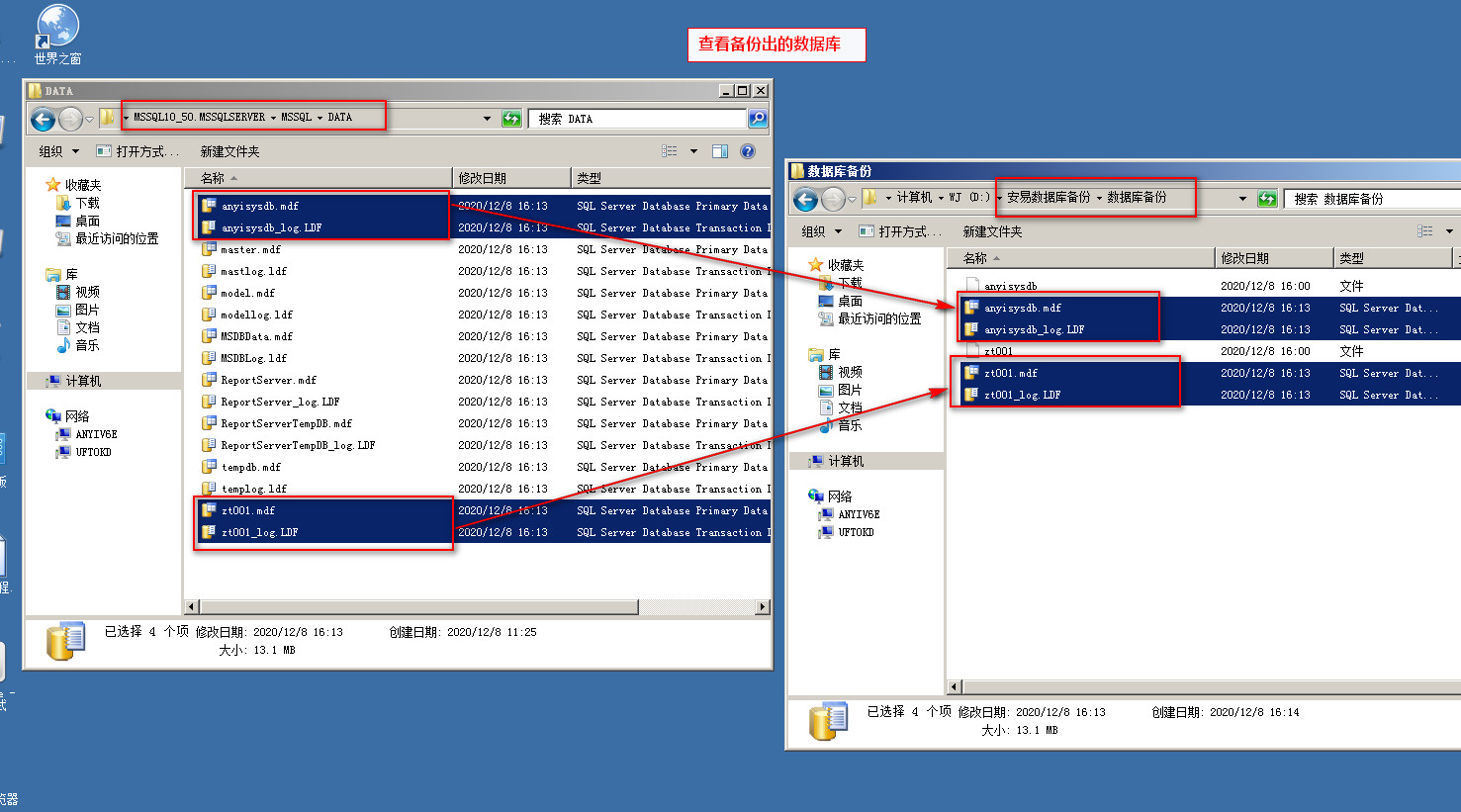
Task: Select zt001.mdf in the 数据库备份 window
Action: (x=1010, y=374)
